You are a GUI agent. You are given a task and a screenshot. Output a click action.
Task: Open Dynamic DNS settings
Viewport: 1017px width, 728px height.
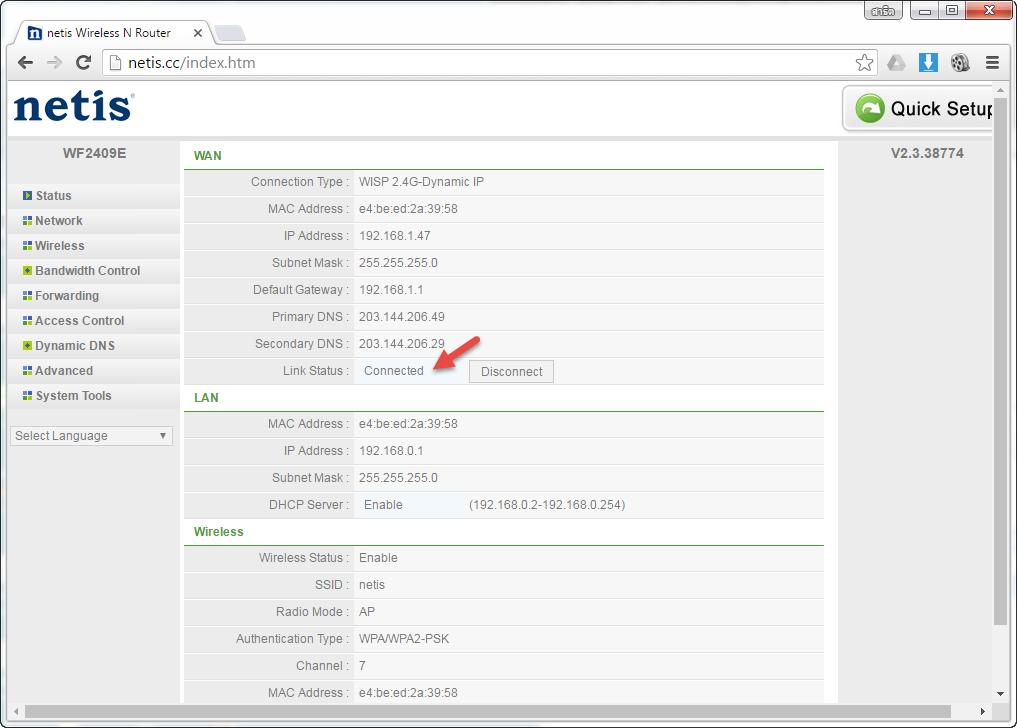(x=75, y=346)
